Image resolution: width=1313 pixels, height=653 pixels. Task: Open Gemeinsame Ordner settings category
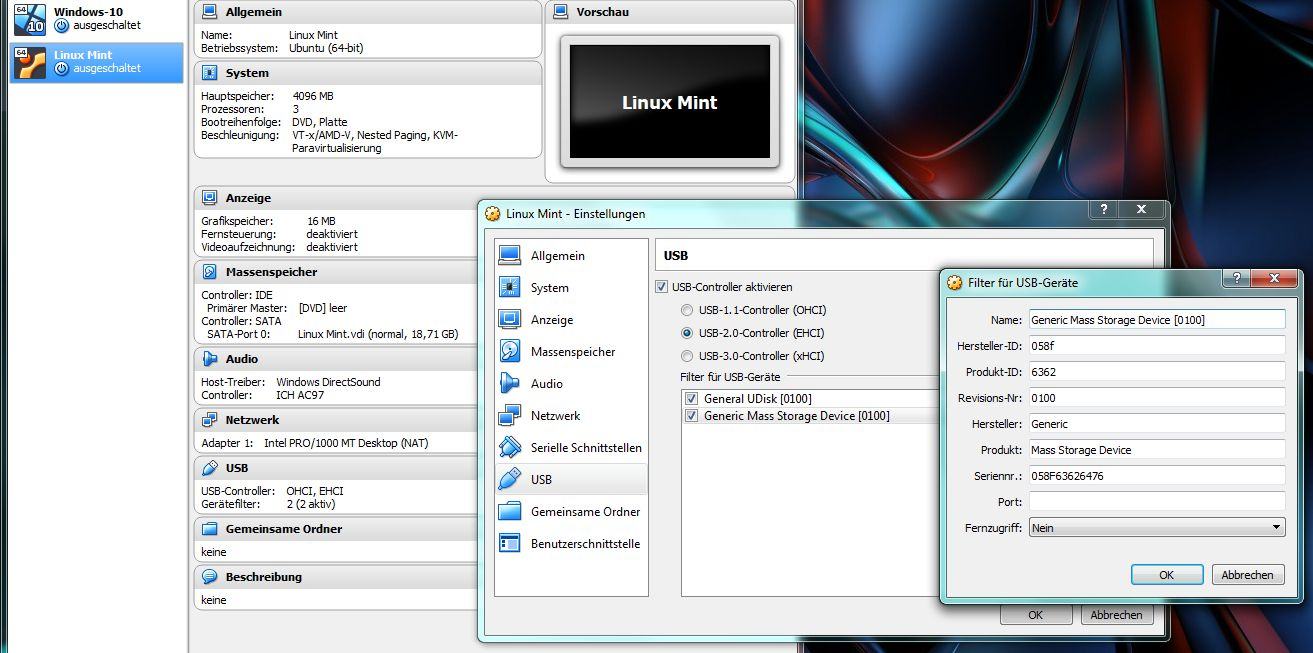coord(572,512)
